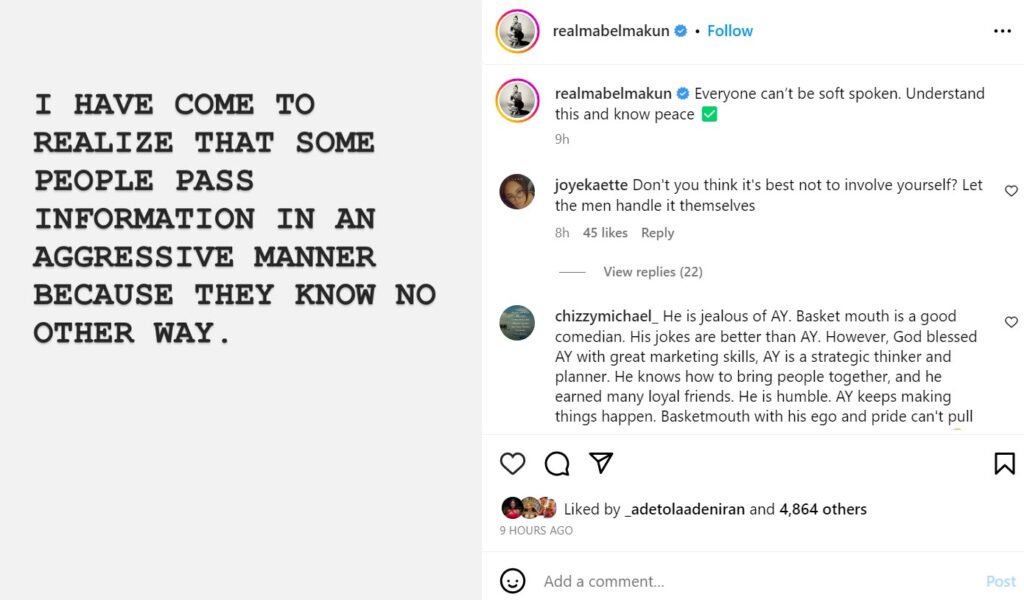
Task: Open emoji picker in comment box
Action: click(x=512, y=581)
